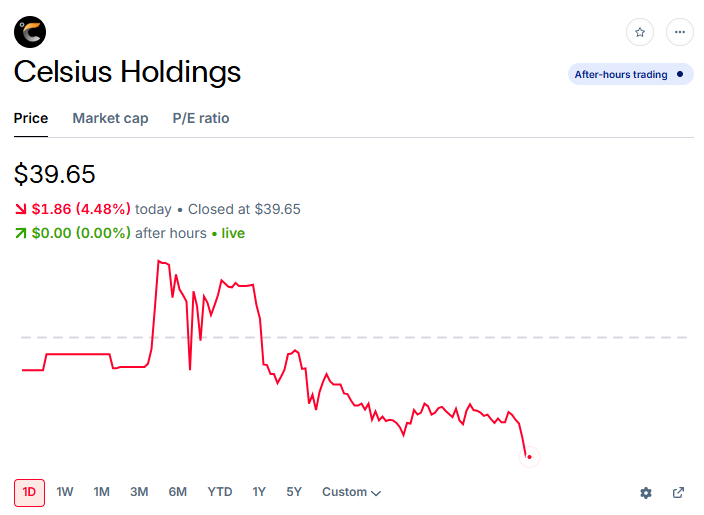Click the red endpoint dot on chart
Image resolution: width=704 pixels, height=515 pixels.
(529, 457)
